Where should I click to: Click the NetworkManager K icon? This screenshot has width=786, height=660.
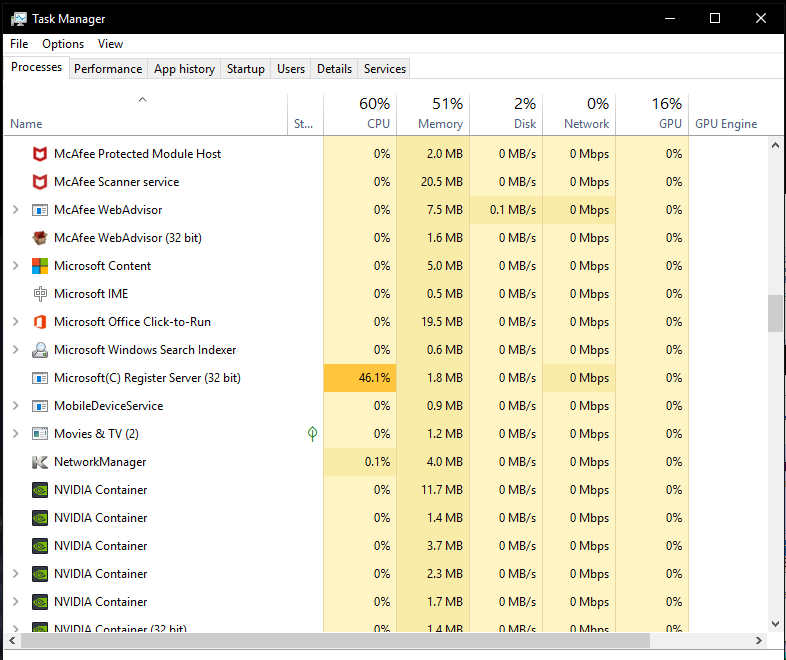coord(40,462)
